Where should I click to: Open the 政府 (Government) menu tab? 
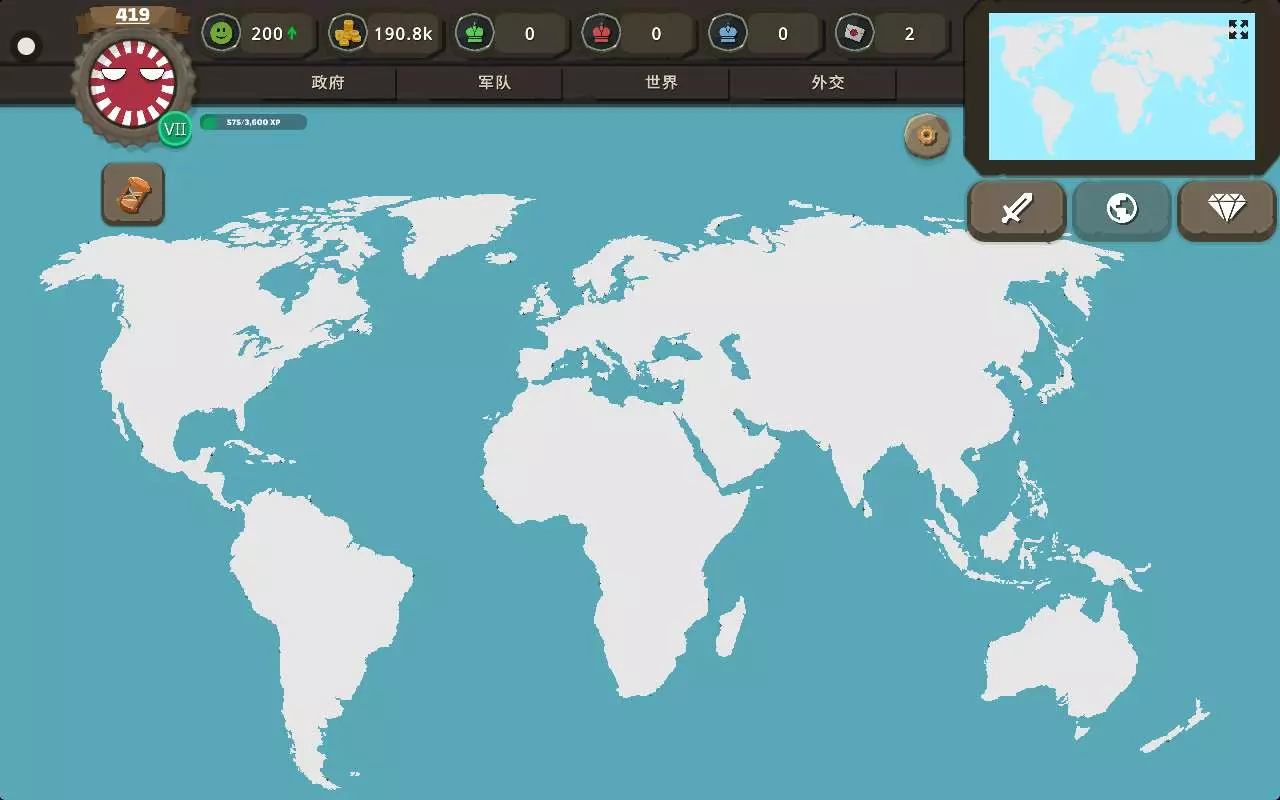coord(328,83)
